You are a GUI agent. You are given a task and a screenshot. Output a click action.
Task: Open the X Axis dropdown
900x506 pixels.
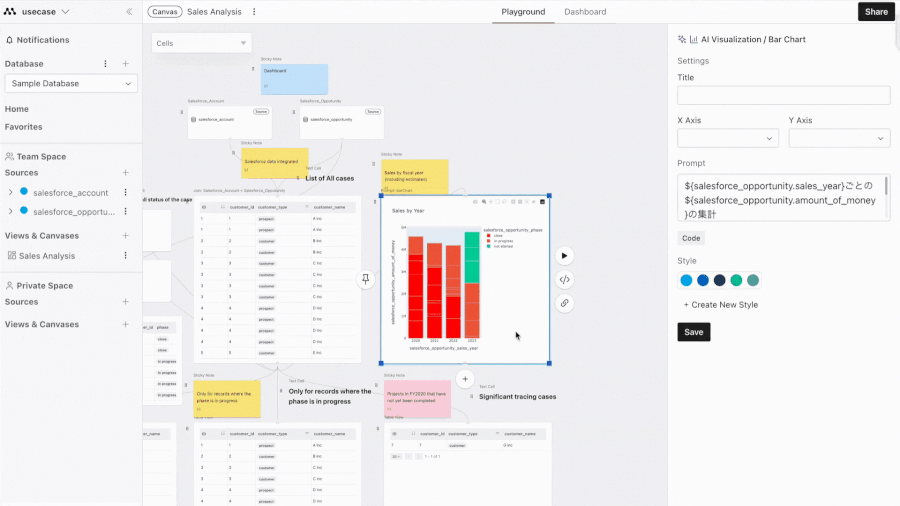(x=728, y=138)
